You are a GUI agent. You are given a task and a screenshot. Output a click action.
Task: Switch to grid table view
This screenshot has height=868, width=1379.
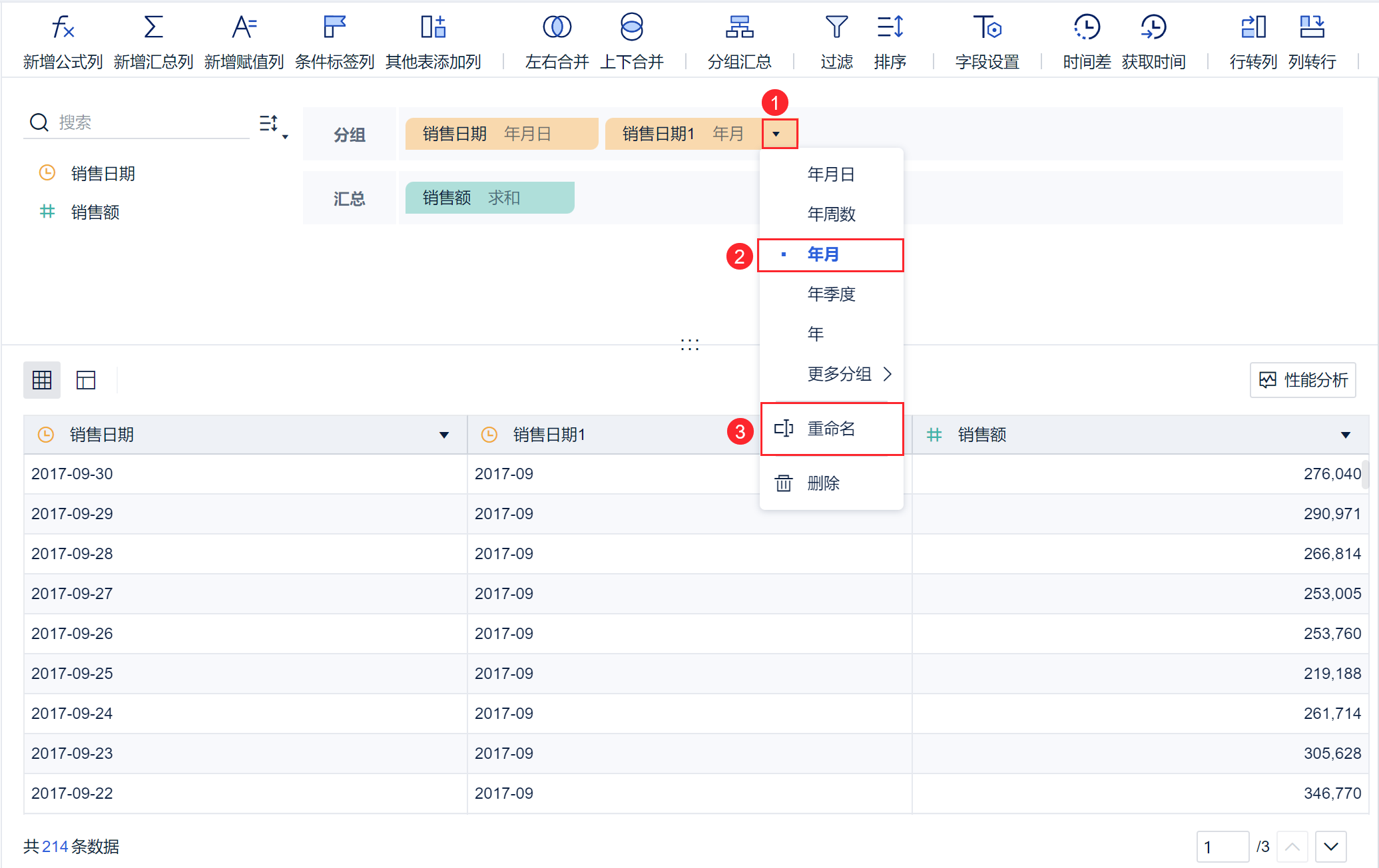[42, 380]
